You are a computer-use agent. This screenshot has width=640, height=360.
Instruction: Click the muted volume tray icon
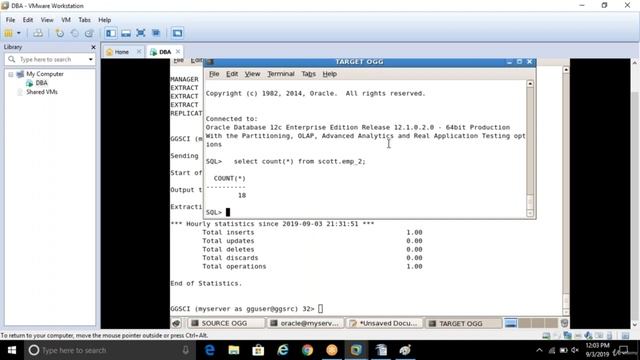coord(575,350)
